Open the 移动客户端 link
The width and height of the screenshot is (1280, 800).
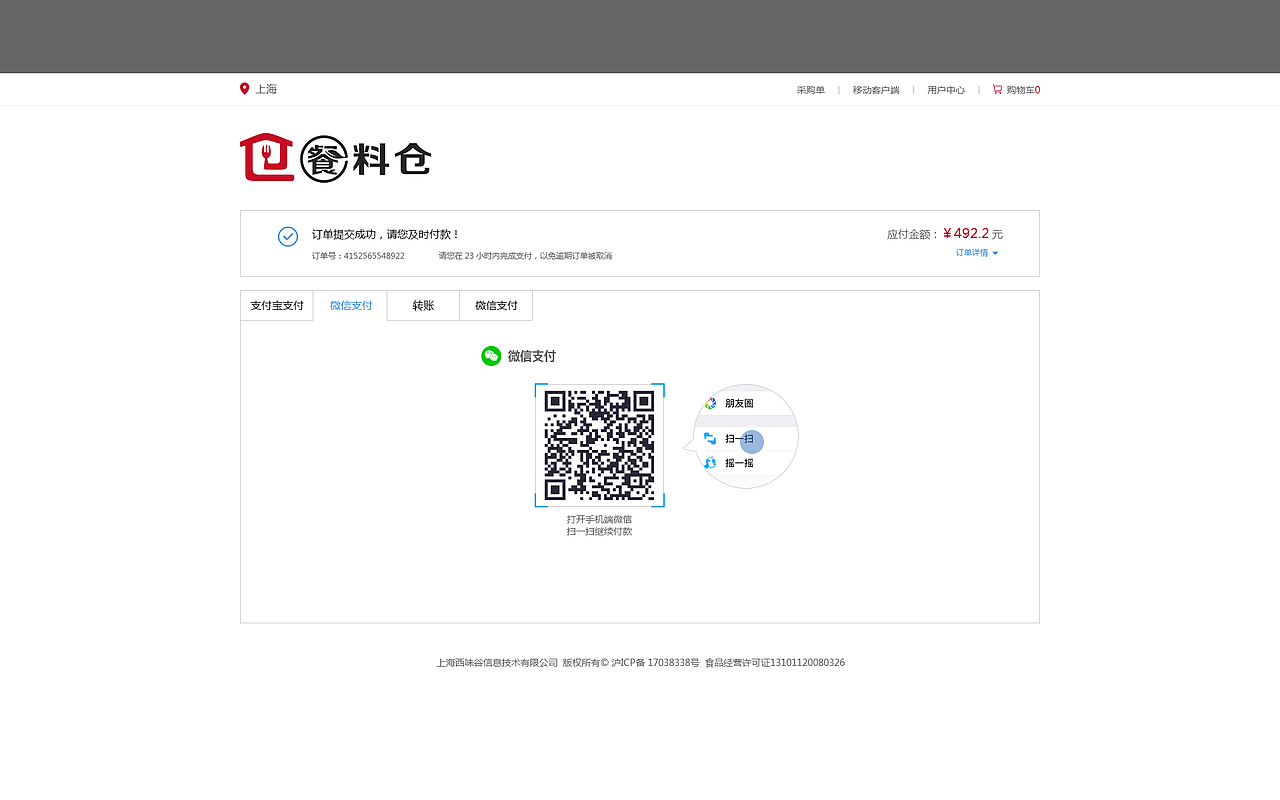876,90
